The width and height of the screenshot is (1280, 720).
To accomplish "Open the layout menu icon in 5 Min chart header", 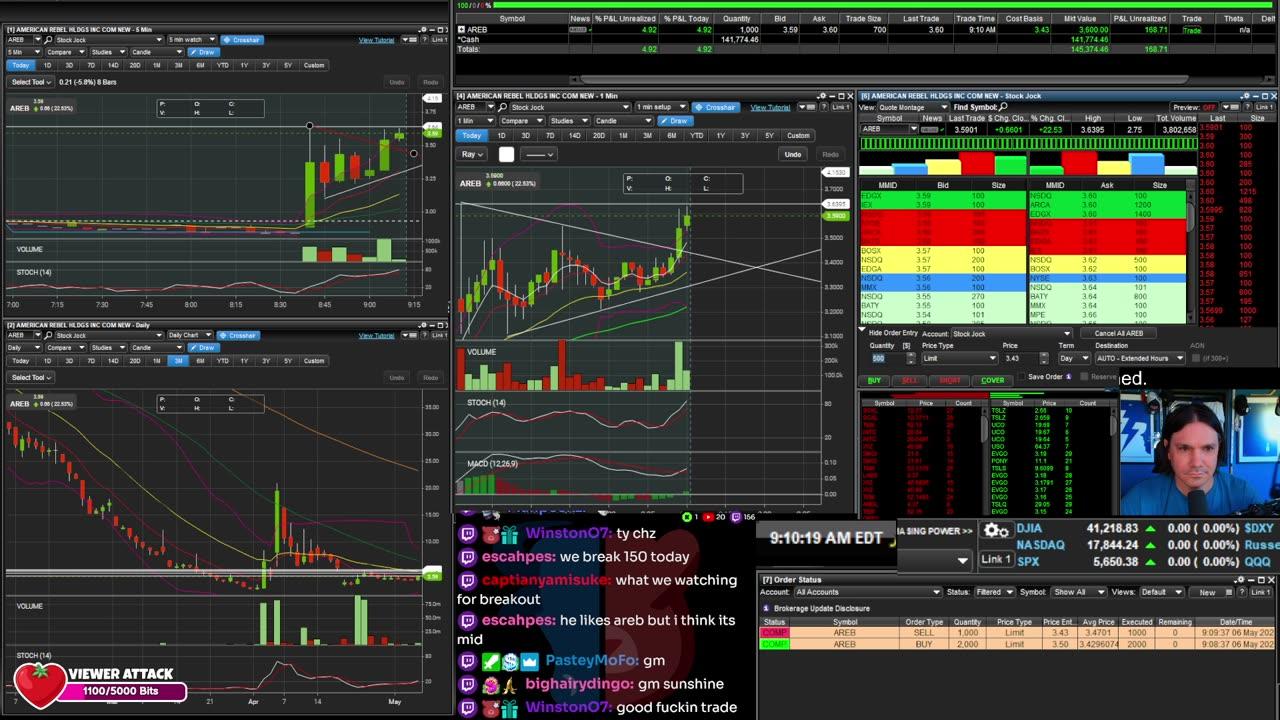I will click(x=409, y=40).
